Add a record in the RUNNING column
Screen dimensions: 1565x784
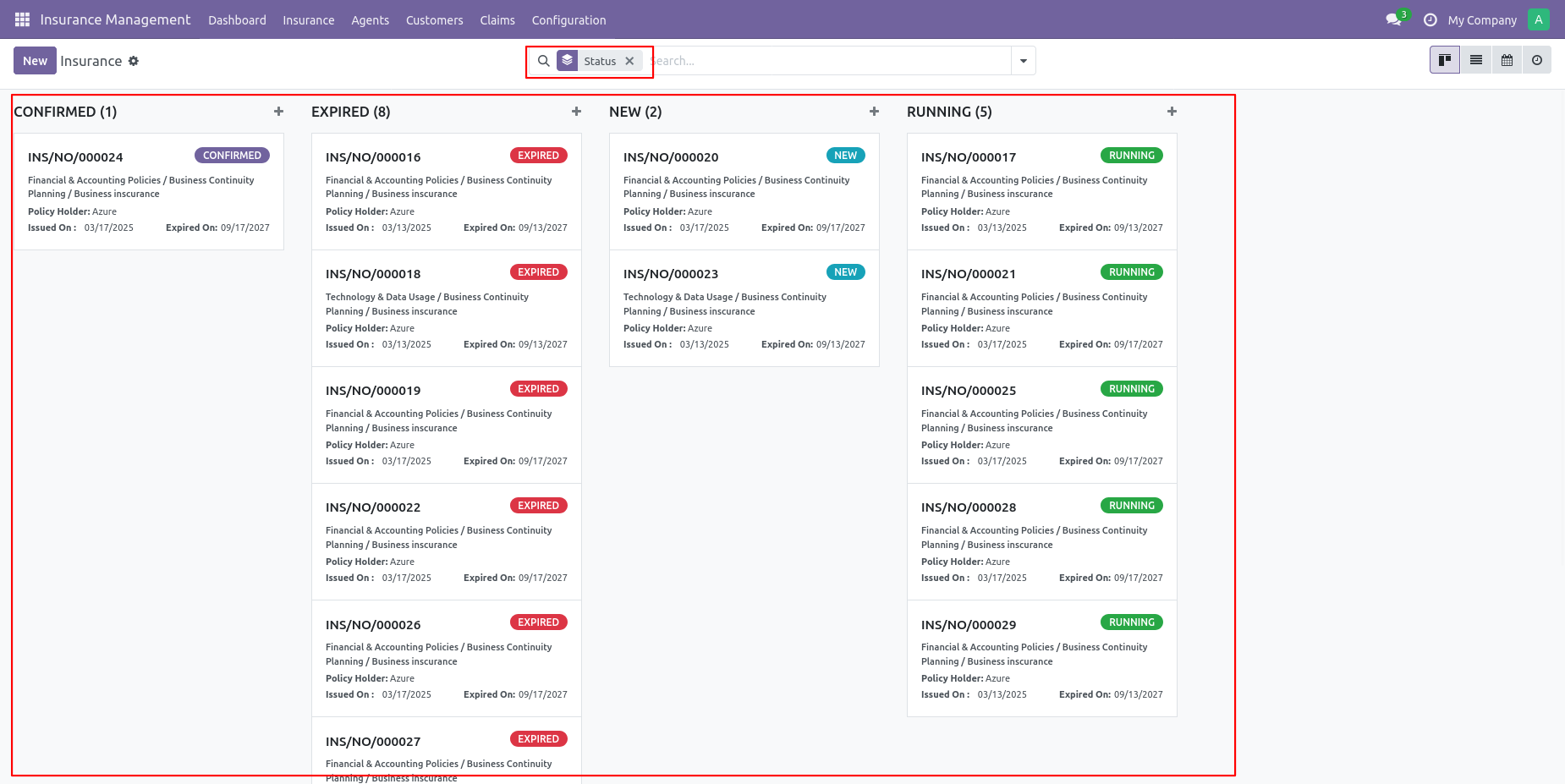click(1172, 112)
